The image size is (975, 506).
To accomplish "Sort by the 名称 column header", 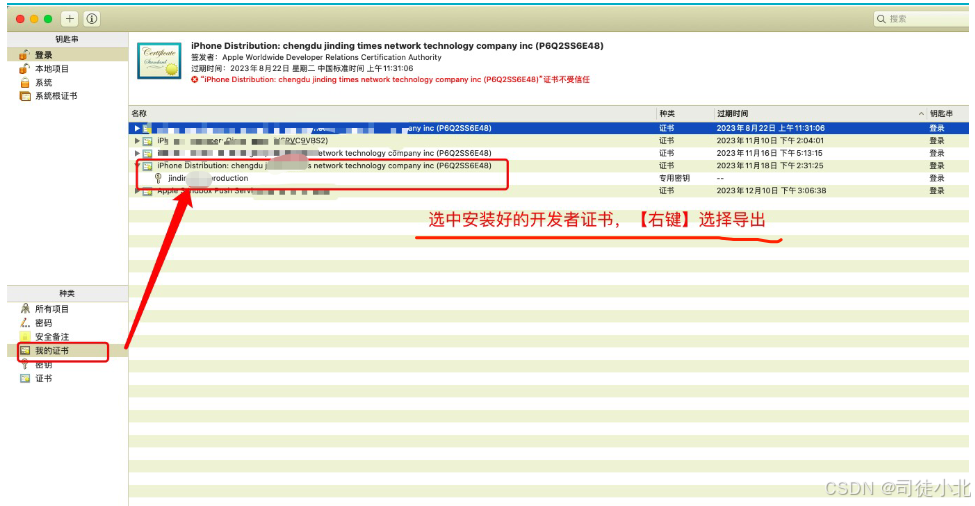I will (393, 113).
